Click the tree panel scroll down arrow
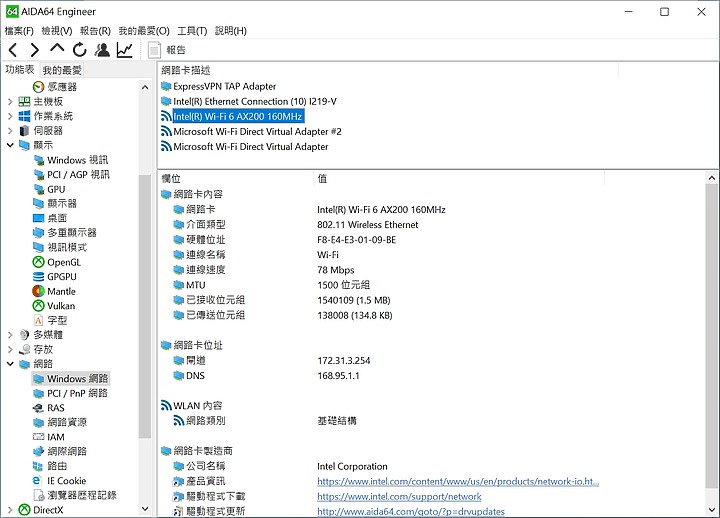This screenshot has width=720, height=518. [x=145, y=508]
